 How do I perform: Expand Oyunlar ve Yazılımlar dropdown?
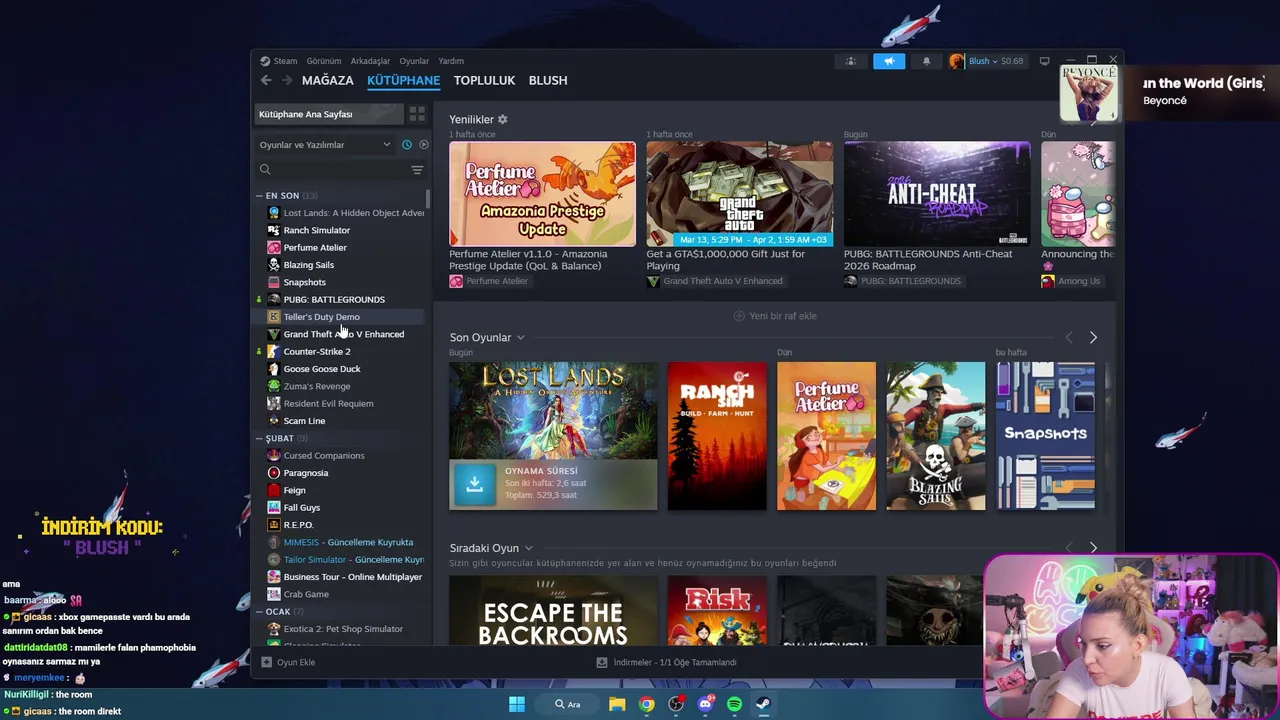[325, 145]
